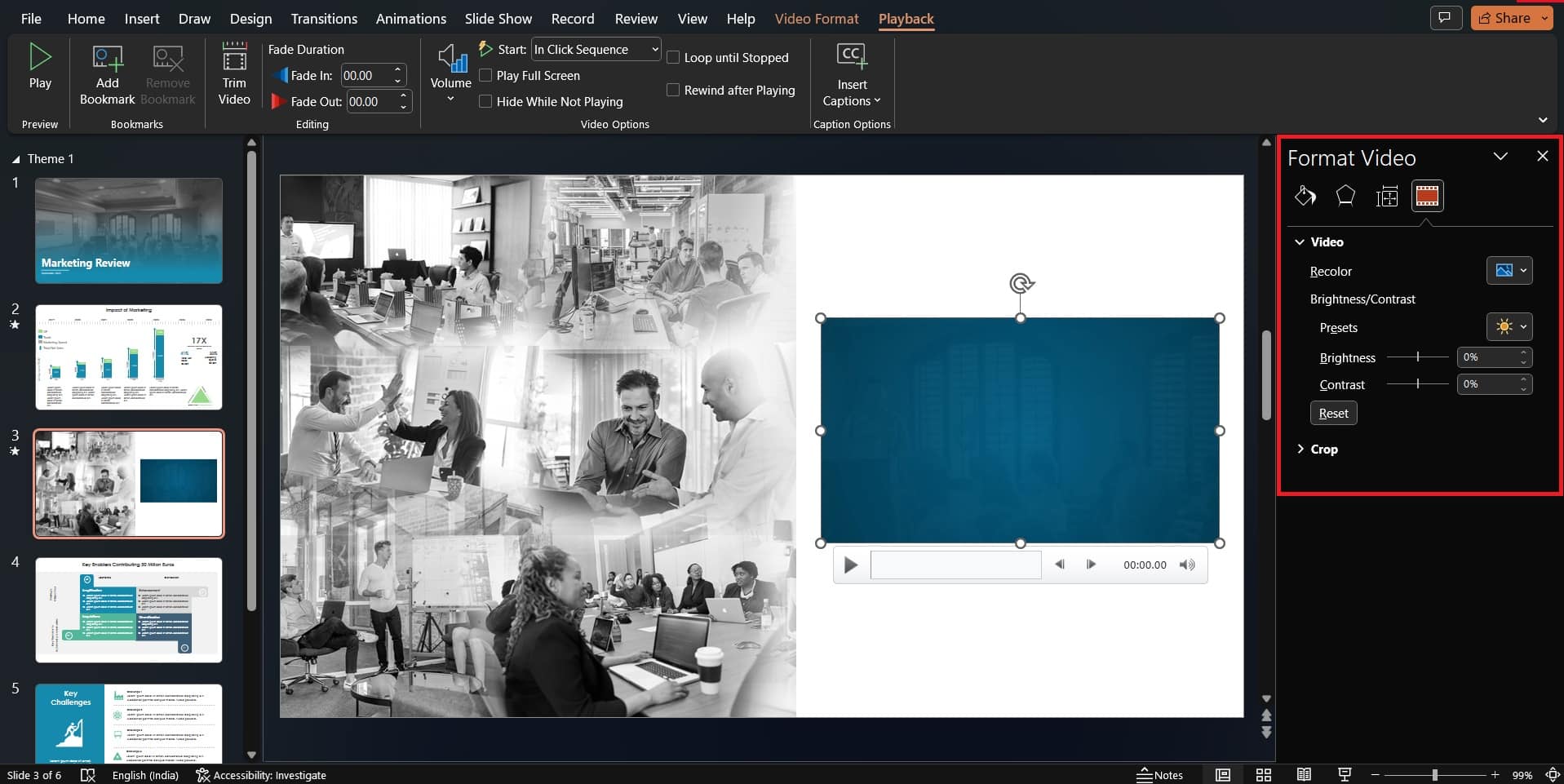Select Fill & Line icon in Format Video
This screenshot has width=1564, height=784.
coord(1305,196)
